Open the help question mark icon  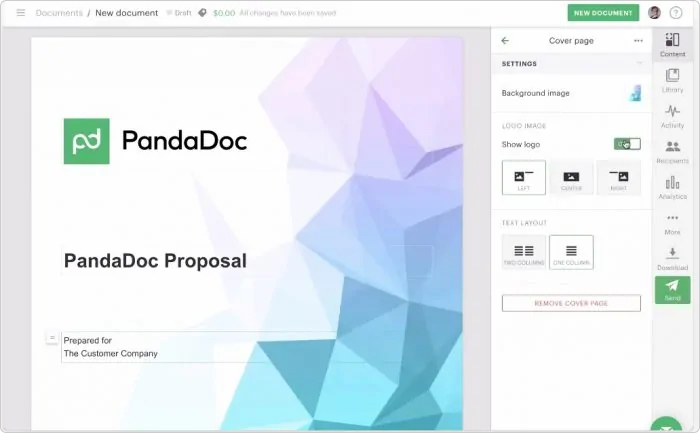point(676,13)
